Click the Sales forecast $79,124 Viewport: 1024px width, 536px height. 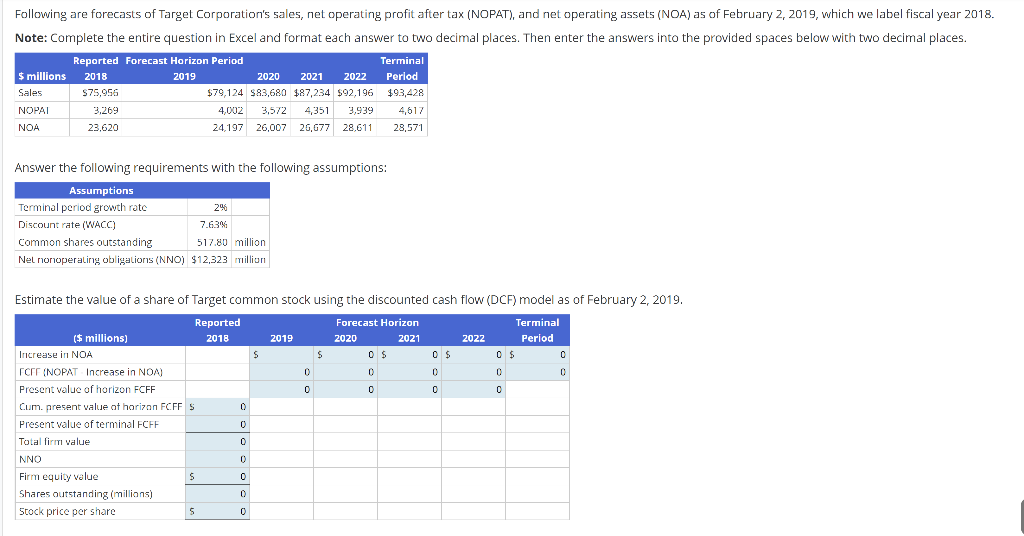[x=225, y=93]
